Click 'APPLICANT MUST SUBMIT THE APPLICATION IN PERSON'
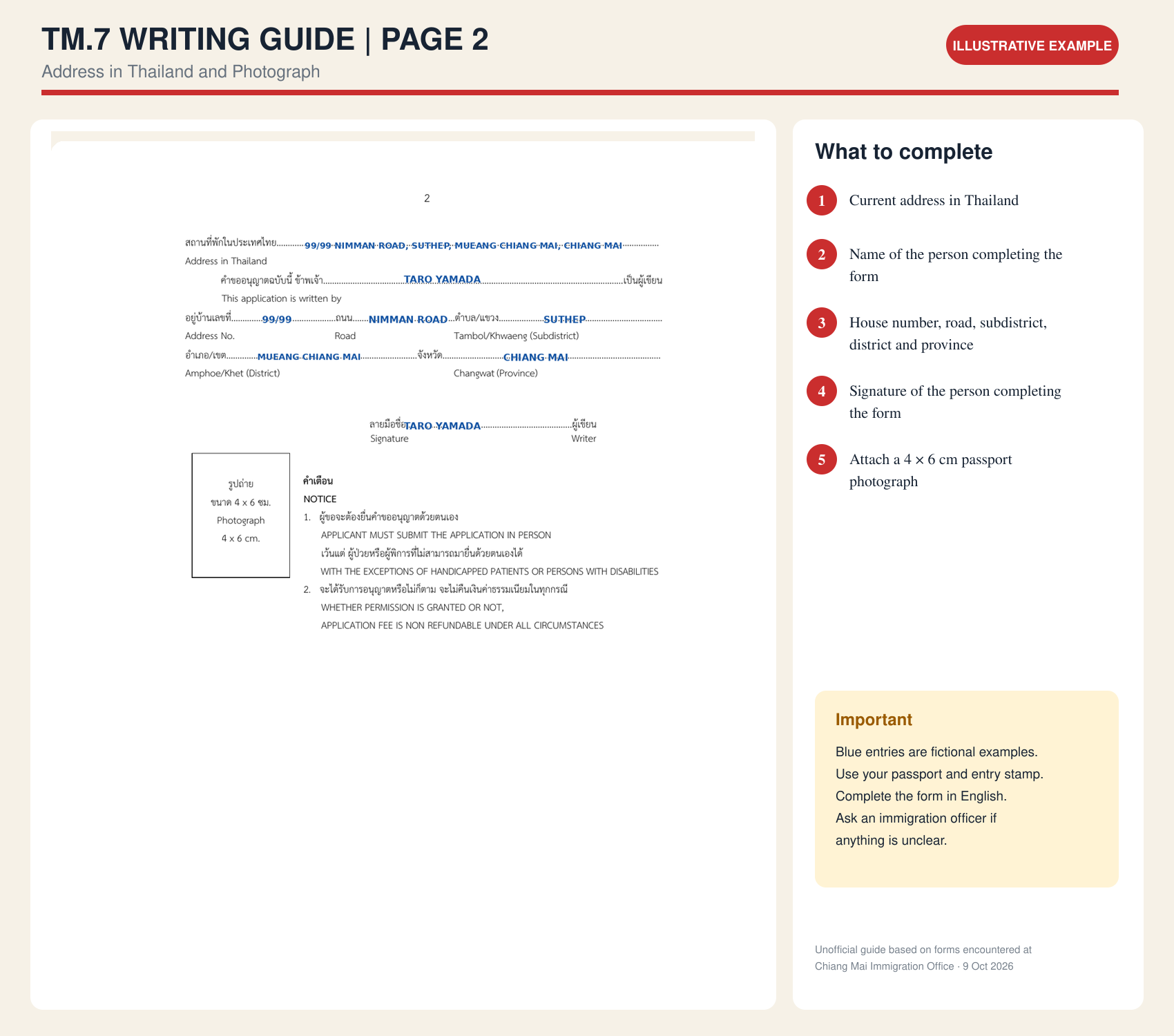1174x1036 pixels. [436, 535]
